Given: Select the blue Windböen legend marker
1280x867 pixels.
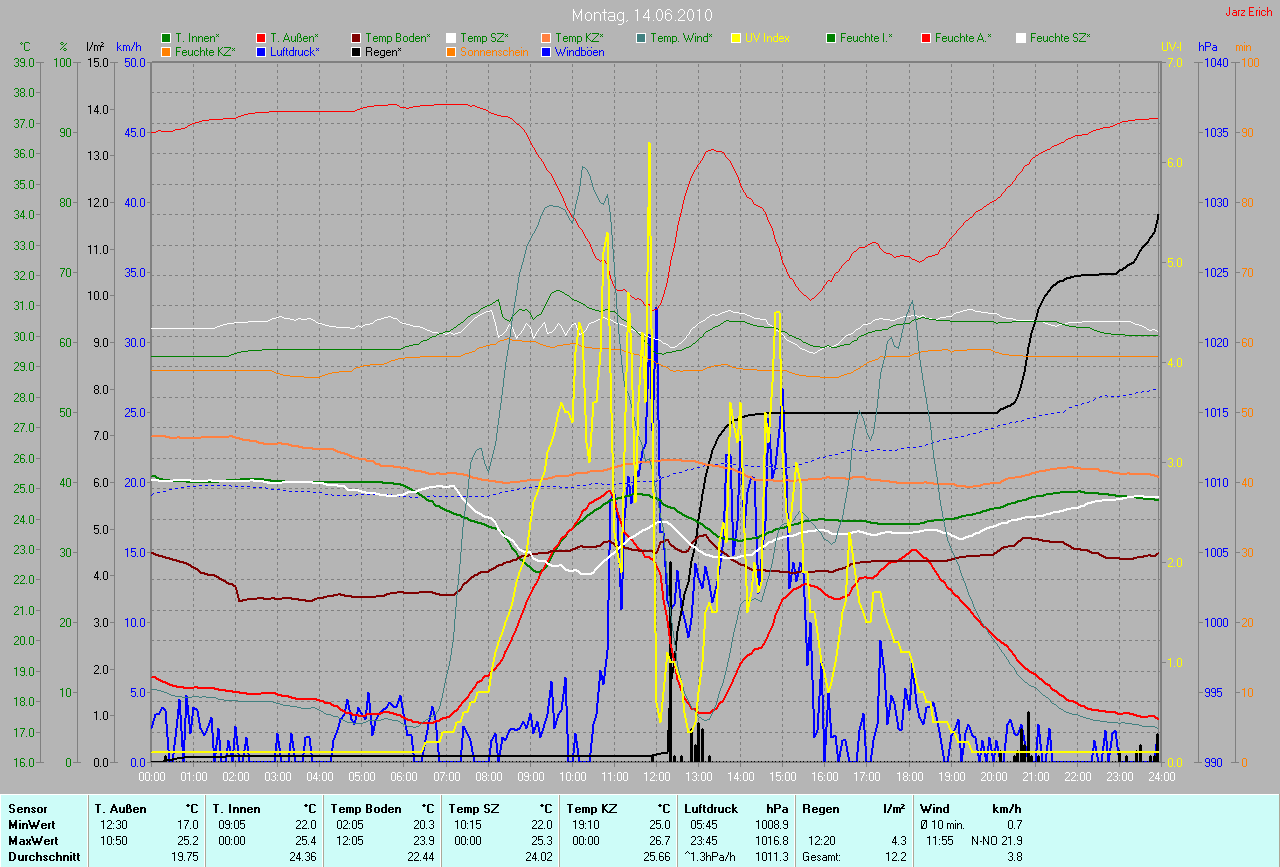Looking at the screenshot, I should [546, 51].
